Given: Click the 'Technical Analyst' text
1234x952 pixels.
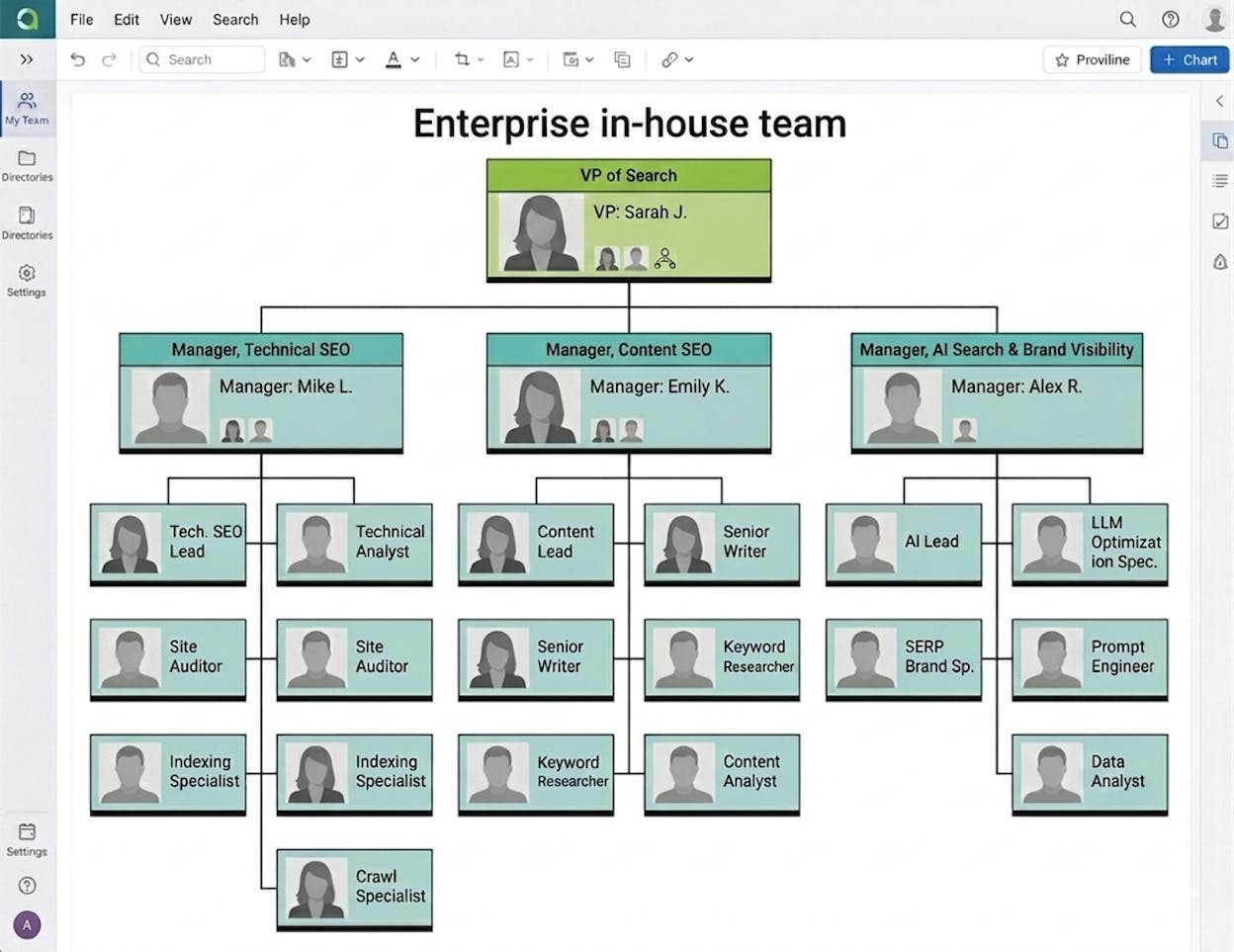Looking at the screenshot, I should pyautogui.click(x=391, y=542).
